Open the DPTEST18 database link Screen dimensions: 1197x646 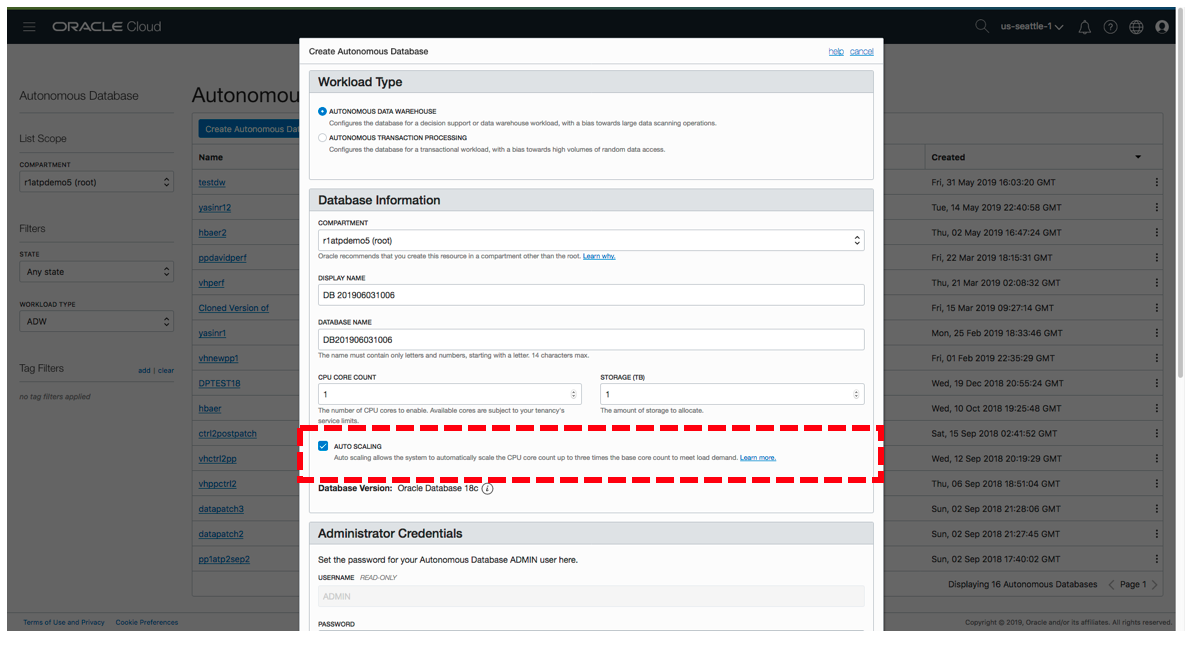click(219, 383)
